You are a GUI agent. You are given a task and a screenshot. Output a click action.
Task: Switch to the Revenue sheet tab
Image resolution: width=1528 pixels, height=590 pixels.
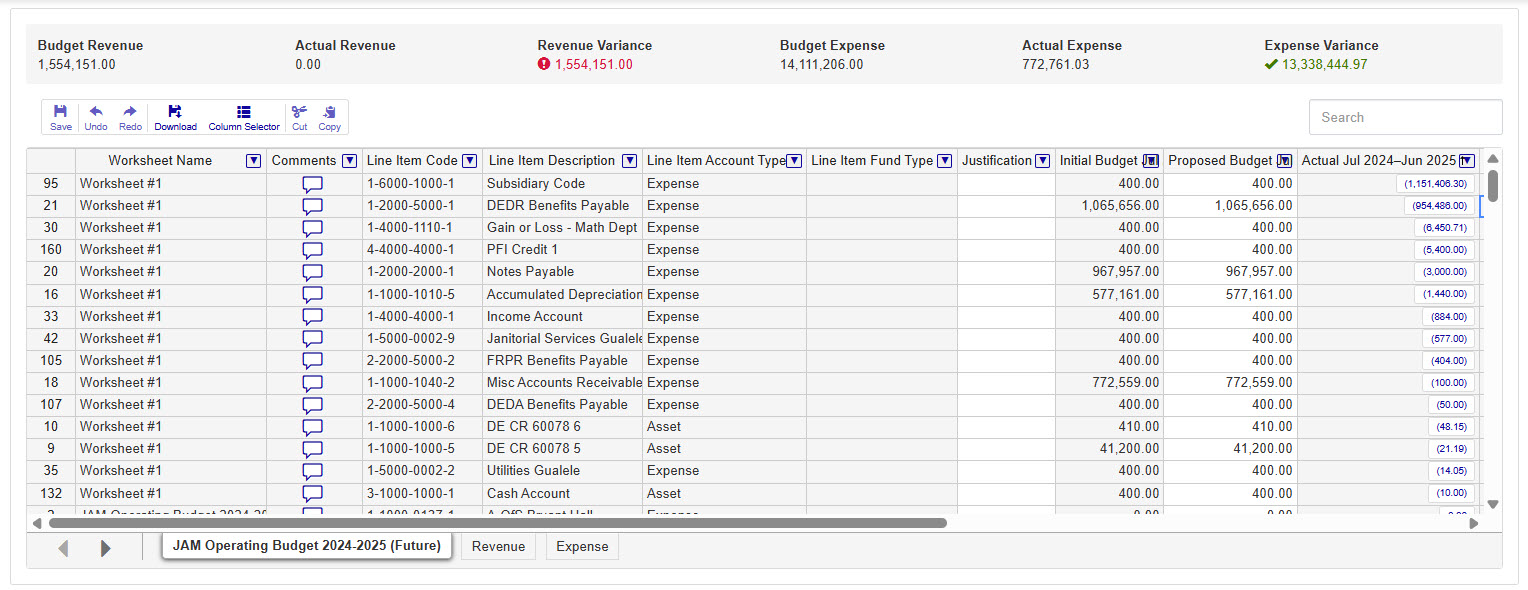pyautogui.click(x=498, y=547)
